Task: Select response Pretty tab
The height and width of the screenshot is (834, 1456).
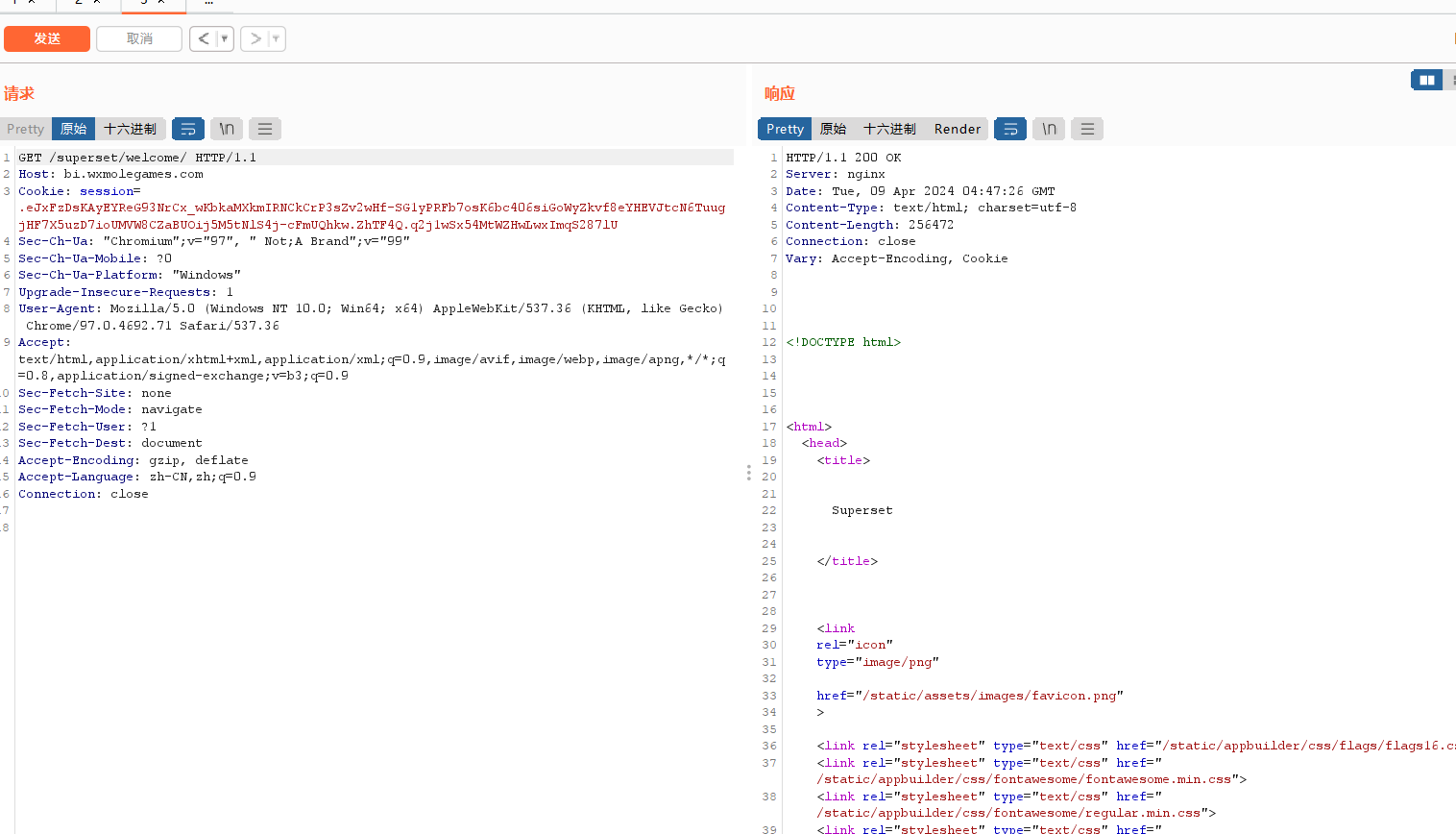Action: click(x=785, y=129)
